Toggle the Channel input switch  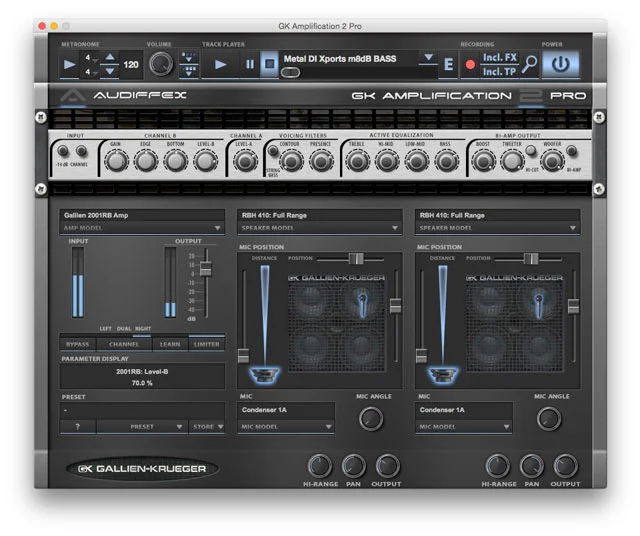(82, 151)
